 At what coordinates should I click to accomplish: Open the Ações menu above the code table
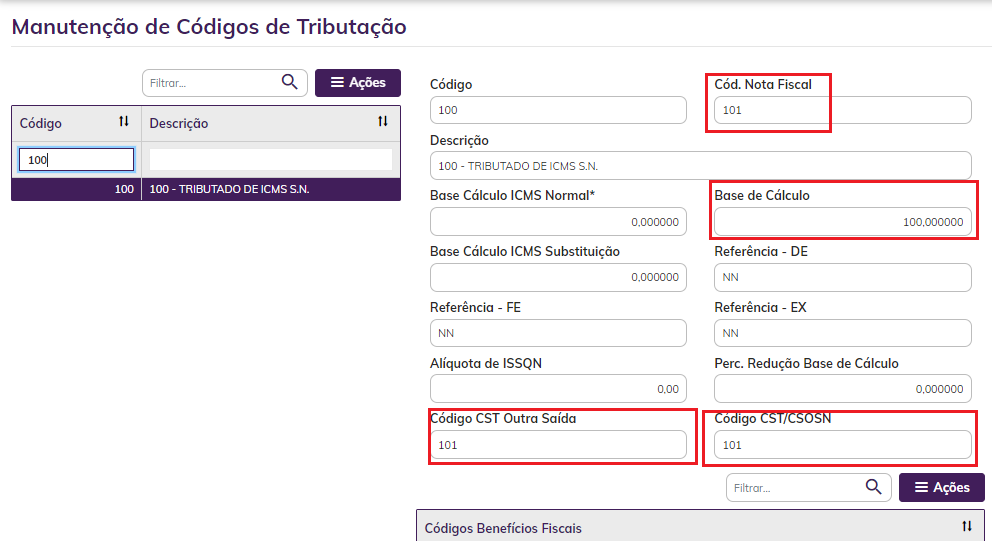[358, 83]
